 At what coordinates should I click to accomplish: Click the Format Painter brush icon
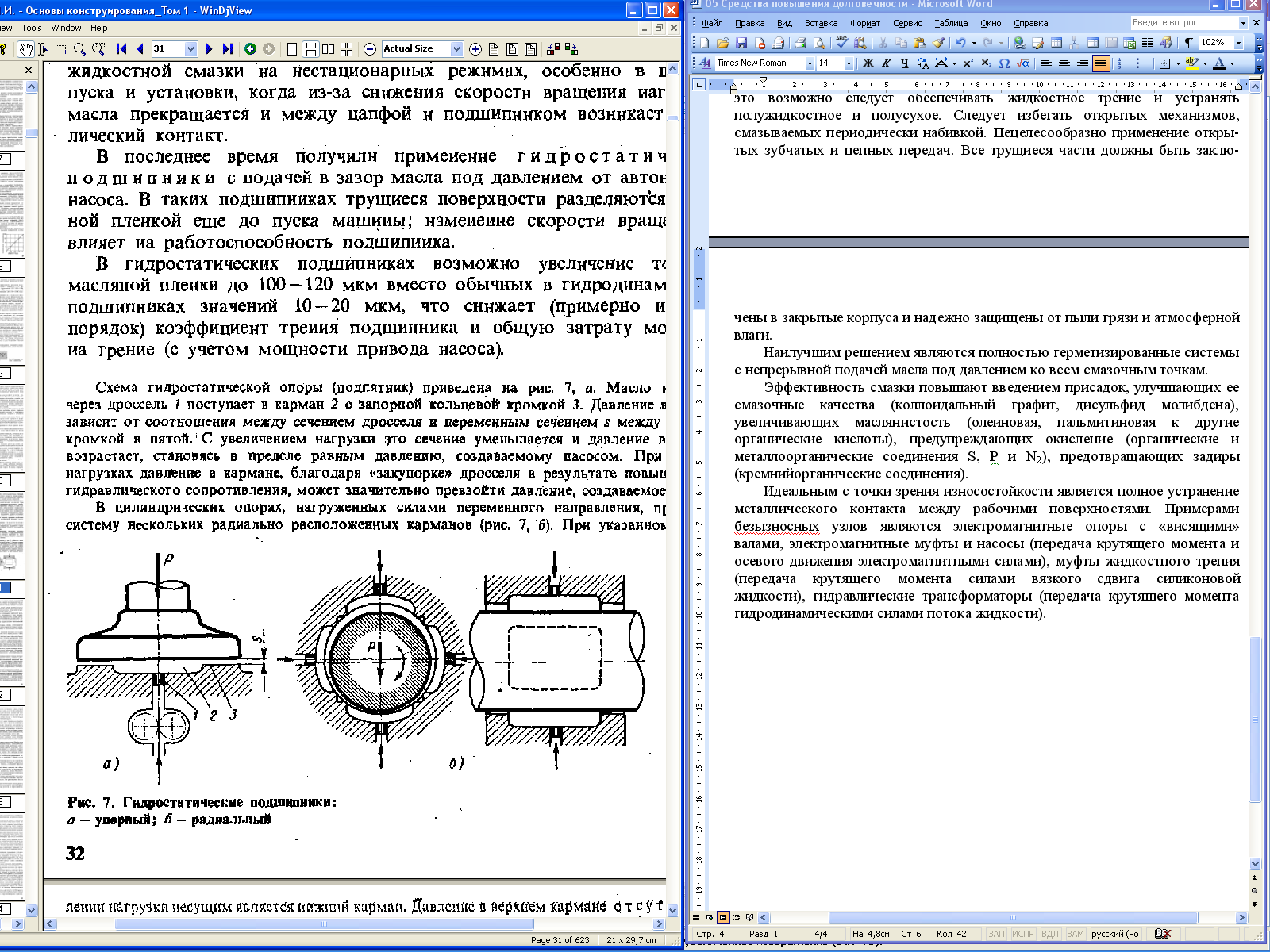click(938, 43)
